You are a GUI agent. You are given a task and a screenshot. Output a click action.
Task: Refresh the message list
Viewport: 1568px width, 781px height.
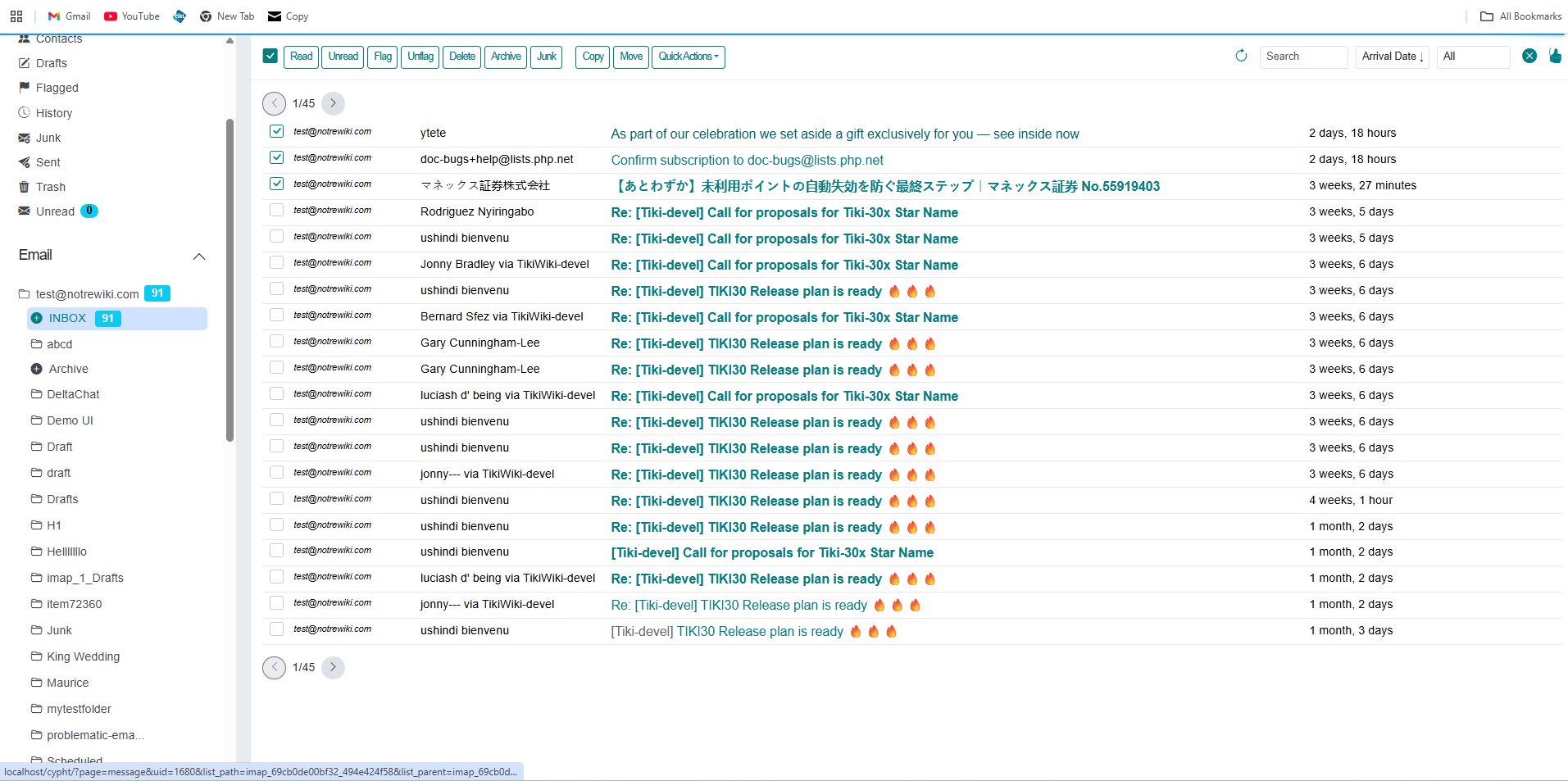(x=1240, y=56)
